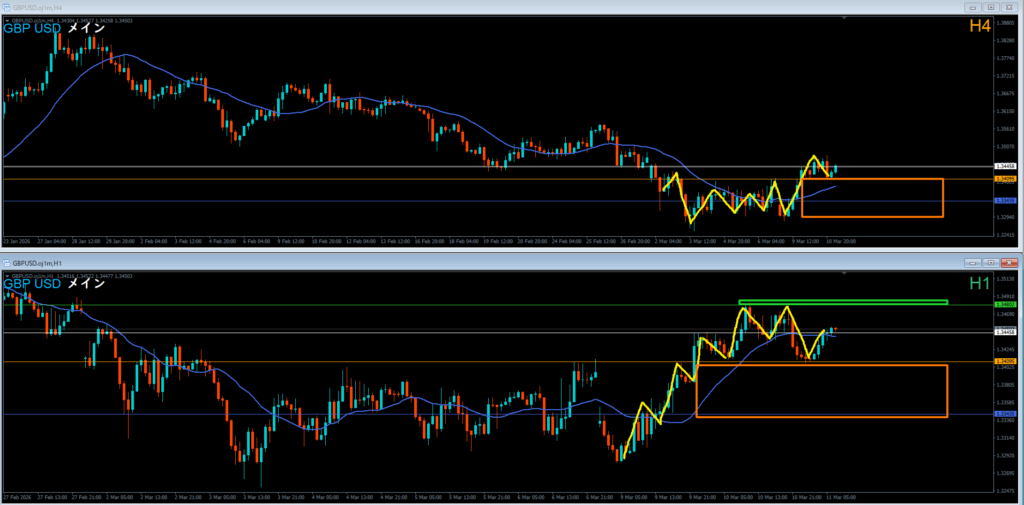Select the orange rectangle on the H4 chart

click(x=872, y=197)
